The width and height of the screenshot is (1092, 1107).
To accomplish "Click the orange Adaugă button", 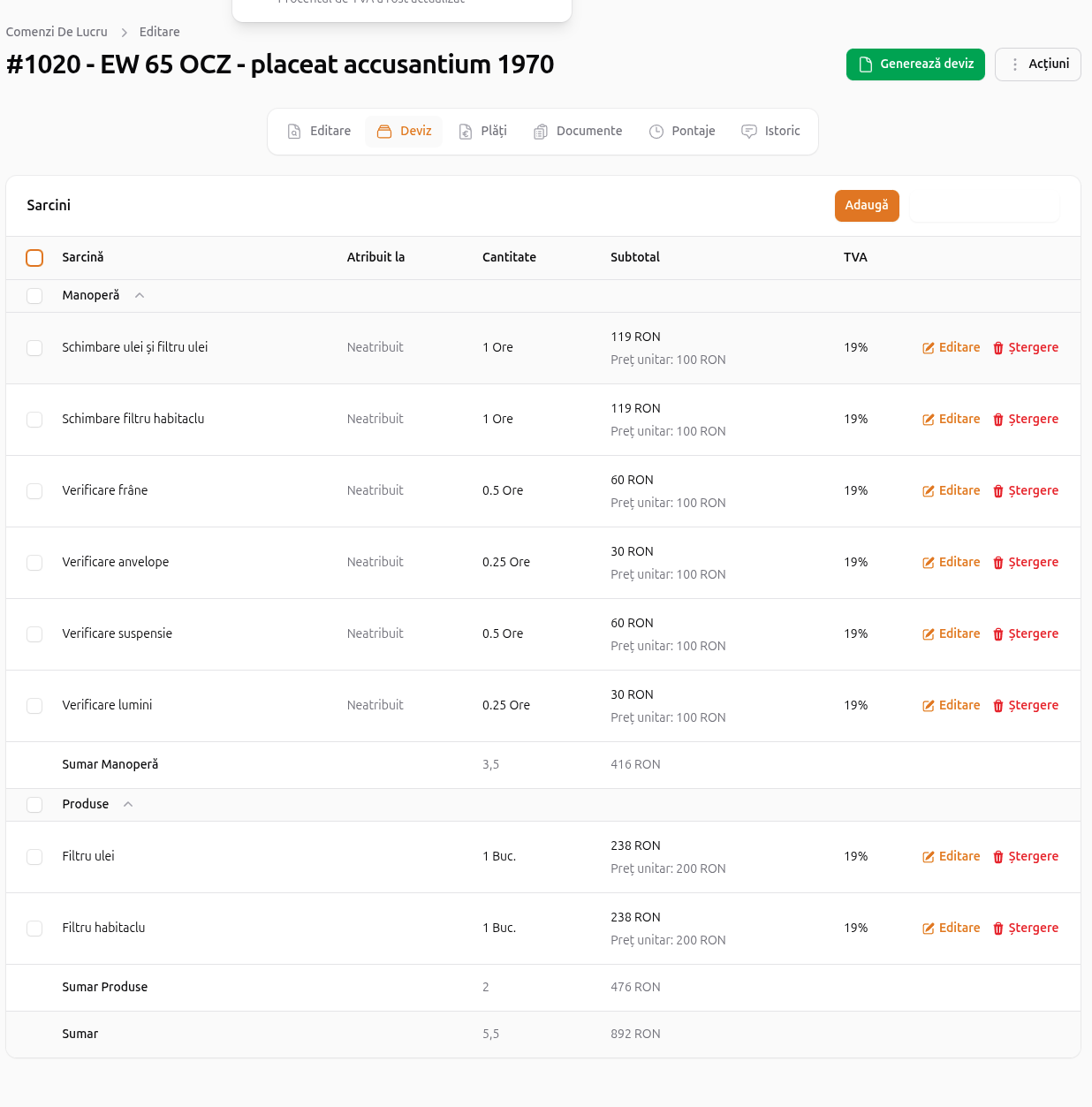I will pos(866,206).
